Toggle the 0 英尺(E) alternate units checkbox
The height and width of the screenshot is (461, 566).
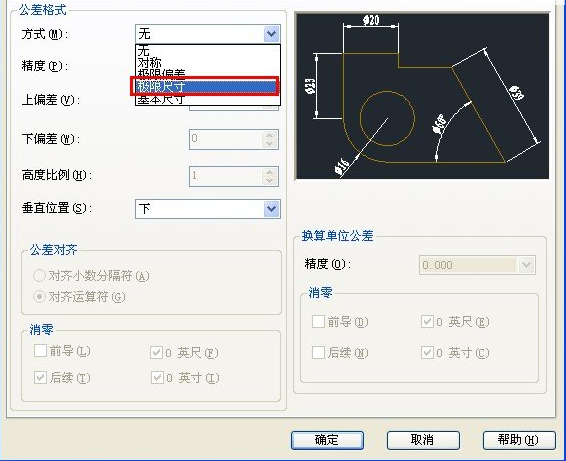click(427, 321)
